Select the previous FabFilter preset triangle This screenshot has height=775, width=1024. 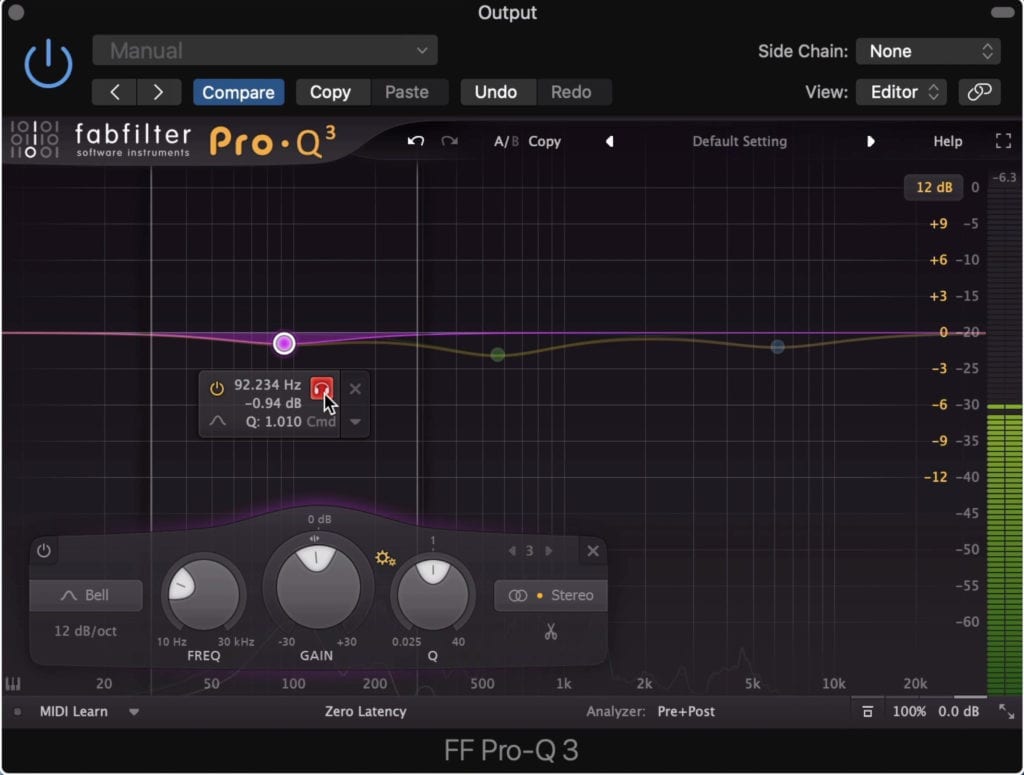coord(609,141)
